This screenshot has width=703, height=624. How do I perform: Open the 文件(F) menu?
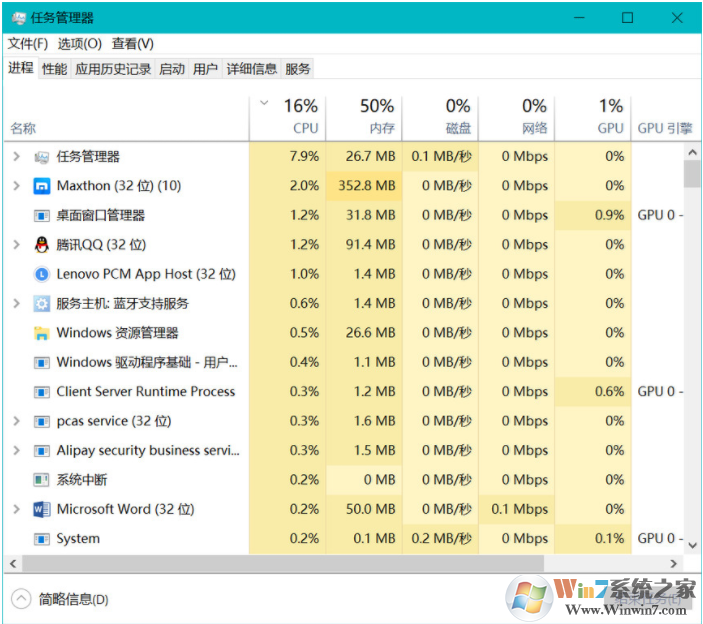[28, 44]
